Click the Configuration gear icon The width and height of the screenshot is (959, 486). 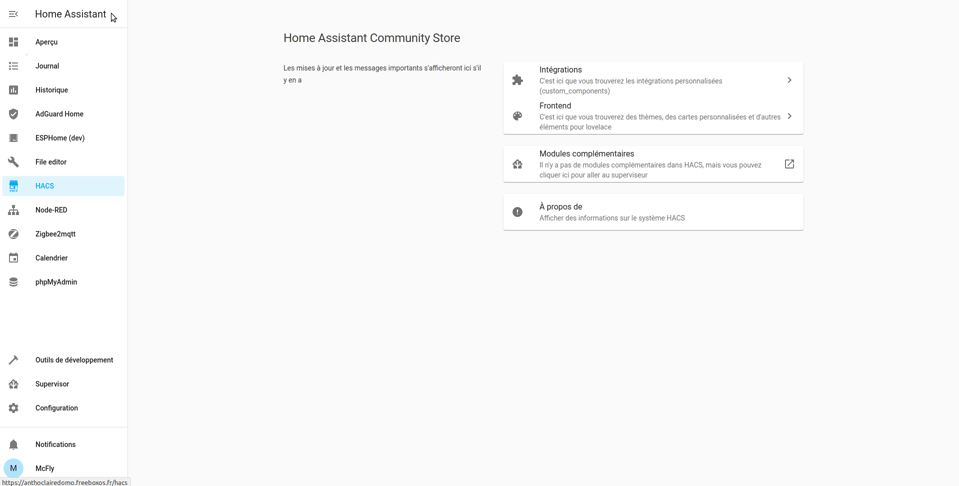(13, 408)
